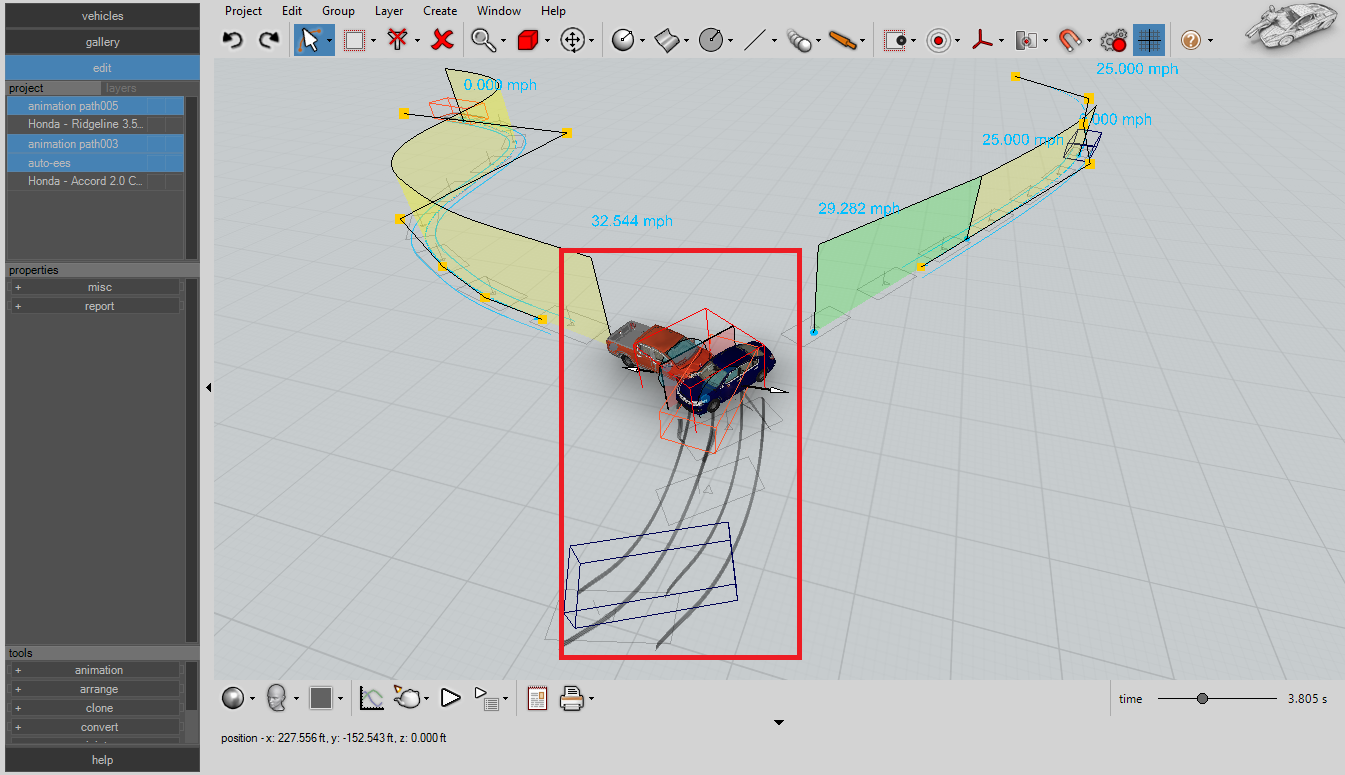1345x775 pixels.
Task: Select Honda - Accord item in project list
Action: 96,182
